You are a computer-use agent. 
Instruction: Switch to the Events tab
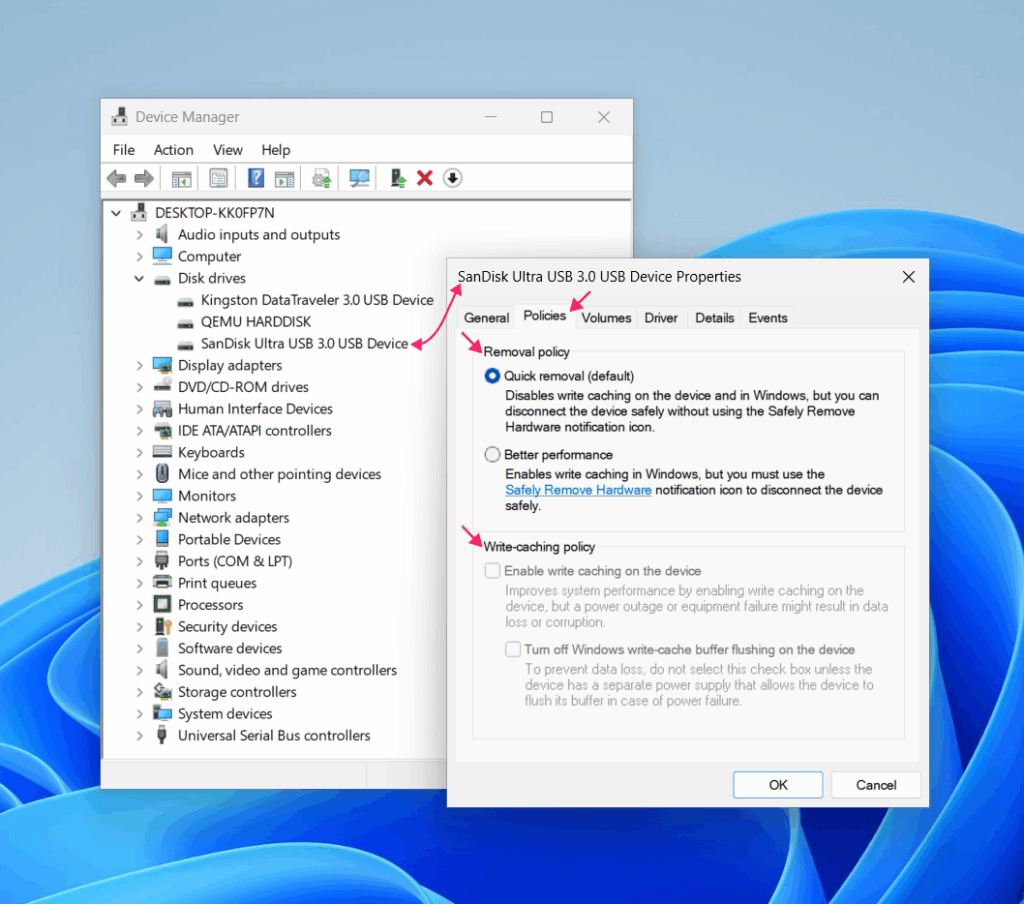point(767,317)
